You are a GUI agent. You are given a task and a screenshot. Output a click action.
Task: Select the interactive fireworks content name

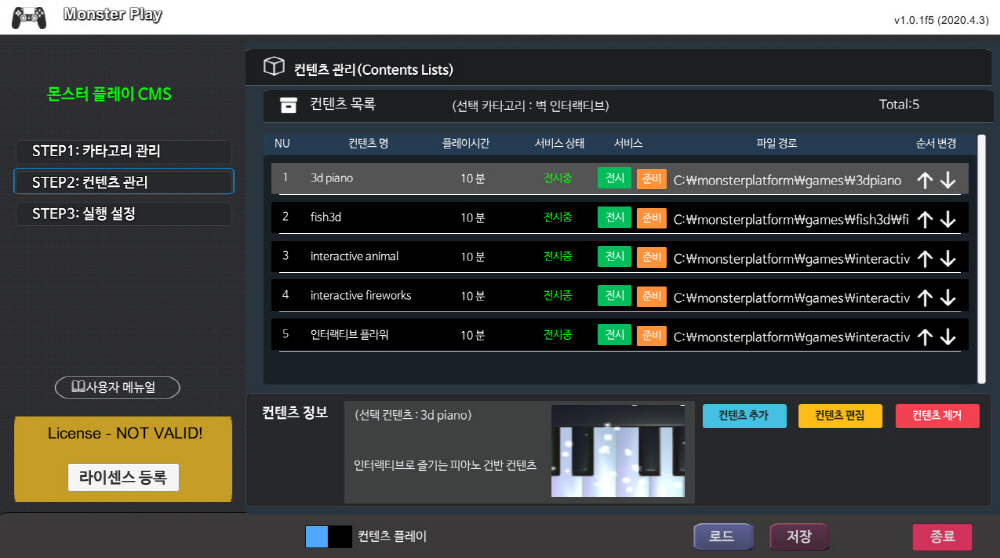pos(361,295)
